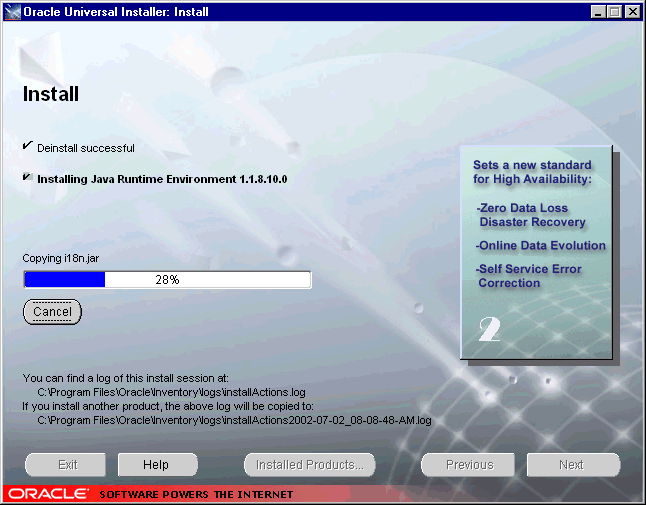Image resolution: width=646 pixels, height=505 pixels.
Task: Click the 28% install progress bar
Action: (167, 280)
